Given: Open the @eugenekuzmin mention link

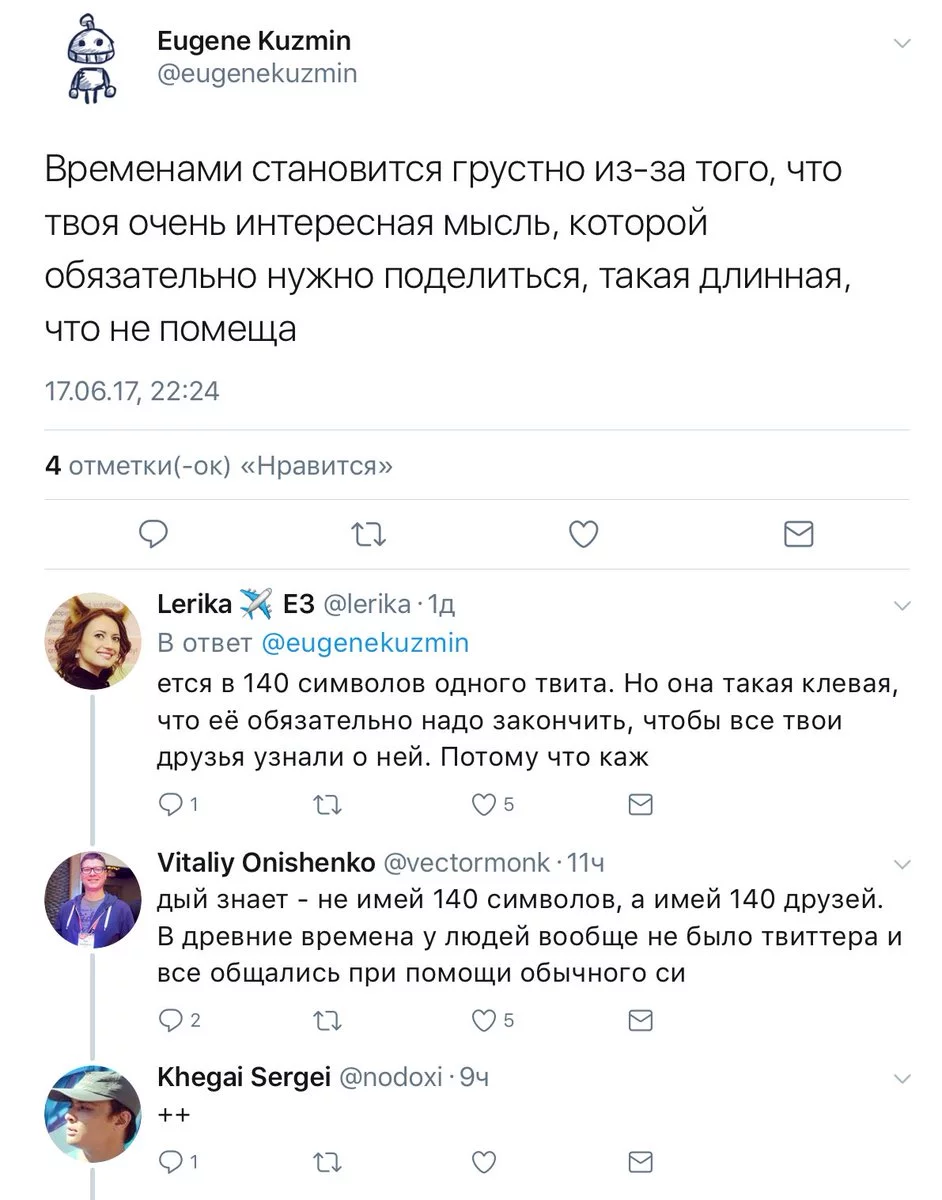Looking at the screenshot, I should point(364,642).
